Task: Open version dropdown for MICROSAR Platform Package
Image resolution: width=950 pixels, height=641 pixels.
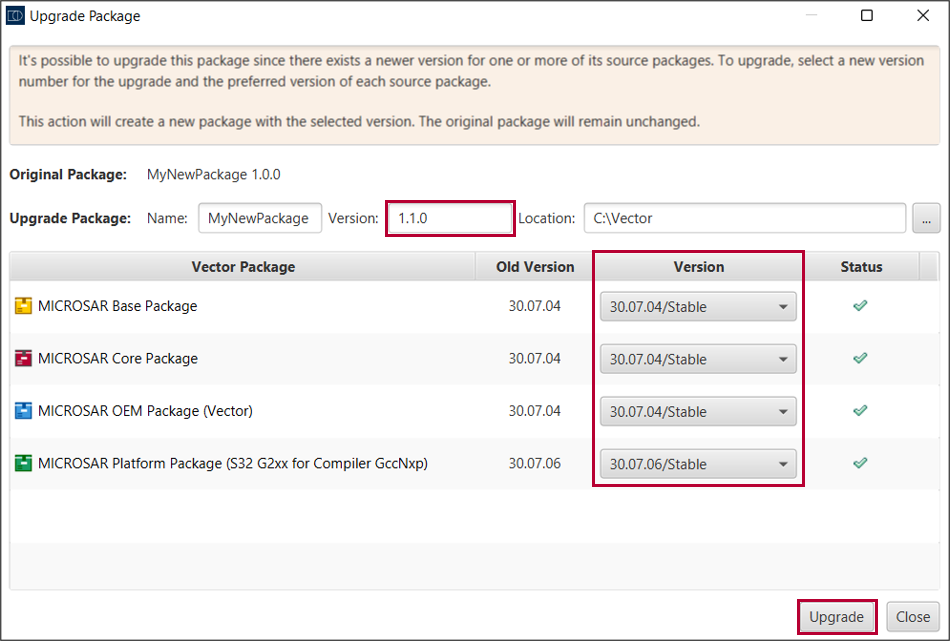Action: click(698, 464)
